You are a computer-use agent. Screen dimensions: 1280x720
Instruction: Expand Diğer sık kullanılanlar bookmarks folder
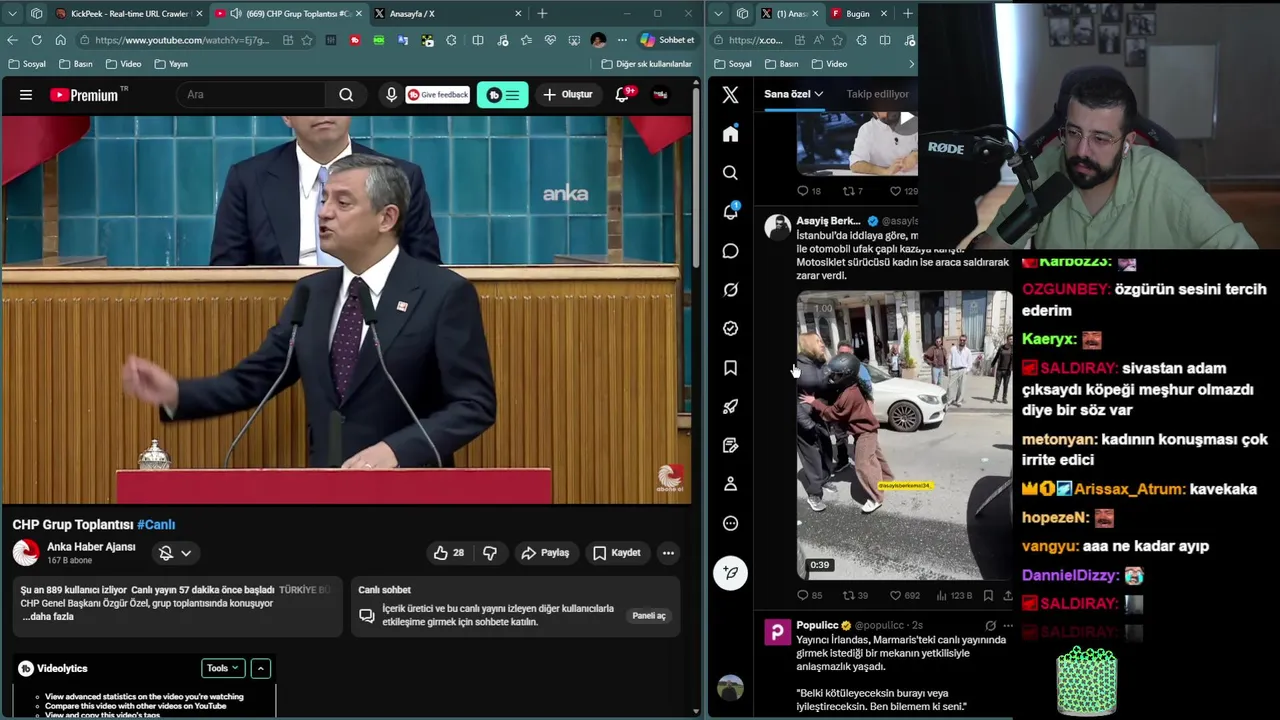[x=646, y=64]
